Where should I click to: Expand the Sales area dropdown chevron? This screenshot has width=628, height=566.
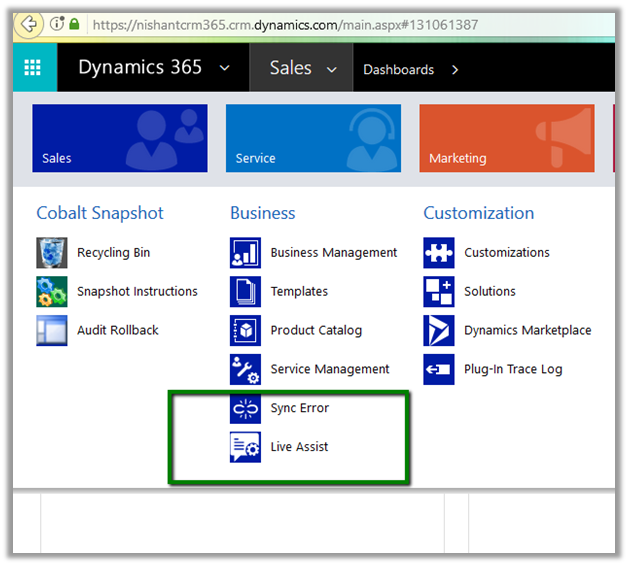[x=332, y=70]
